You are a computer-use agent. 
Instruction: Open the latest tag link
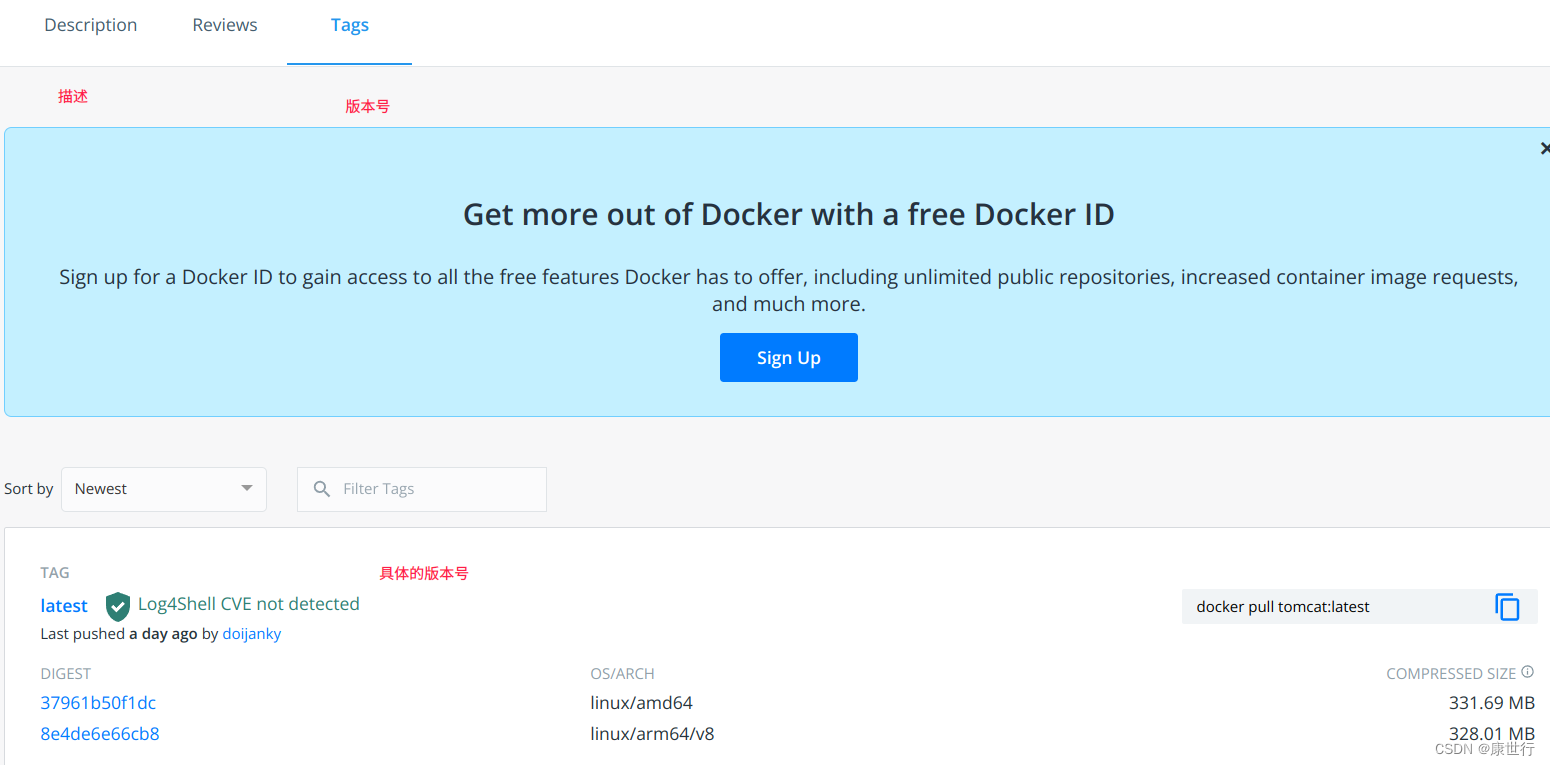point(63,605)
